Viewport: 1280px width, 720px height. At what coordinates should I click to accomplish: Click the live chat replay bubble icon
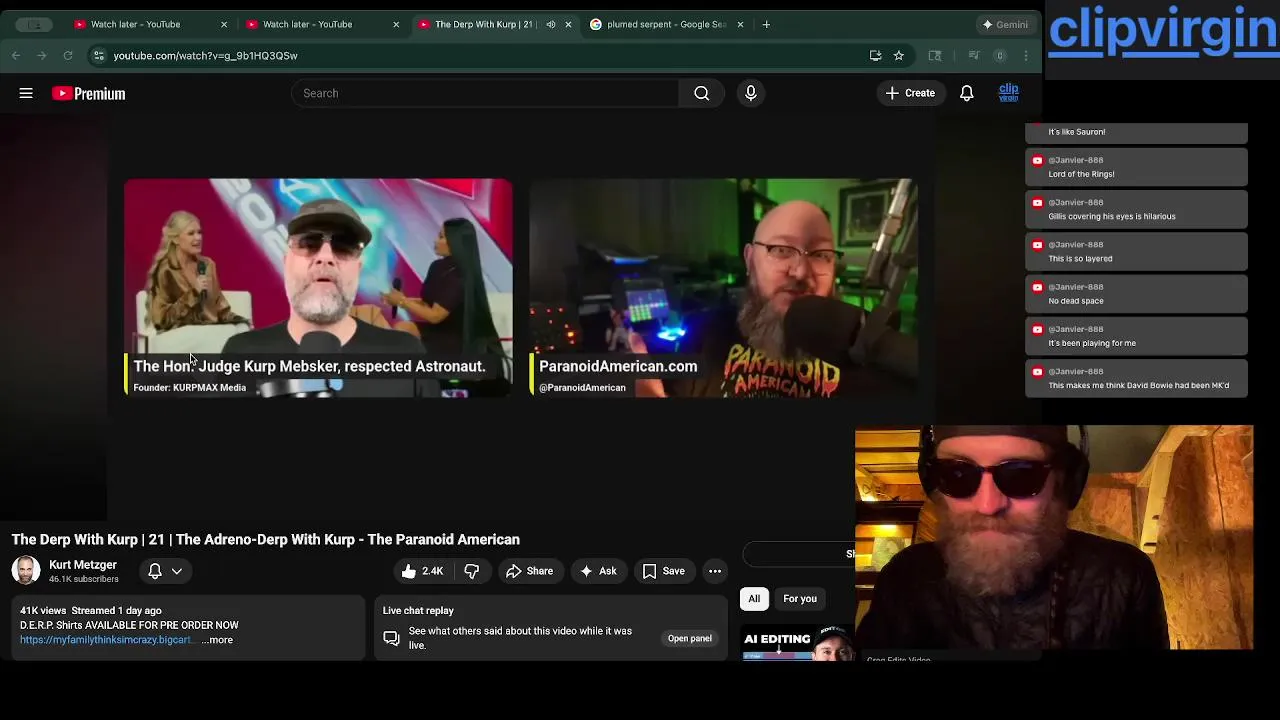click(x=392, y=638)
